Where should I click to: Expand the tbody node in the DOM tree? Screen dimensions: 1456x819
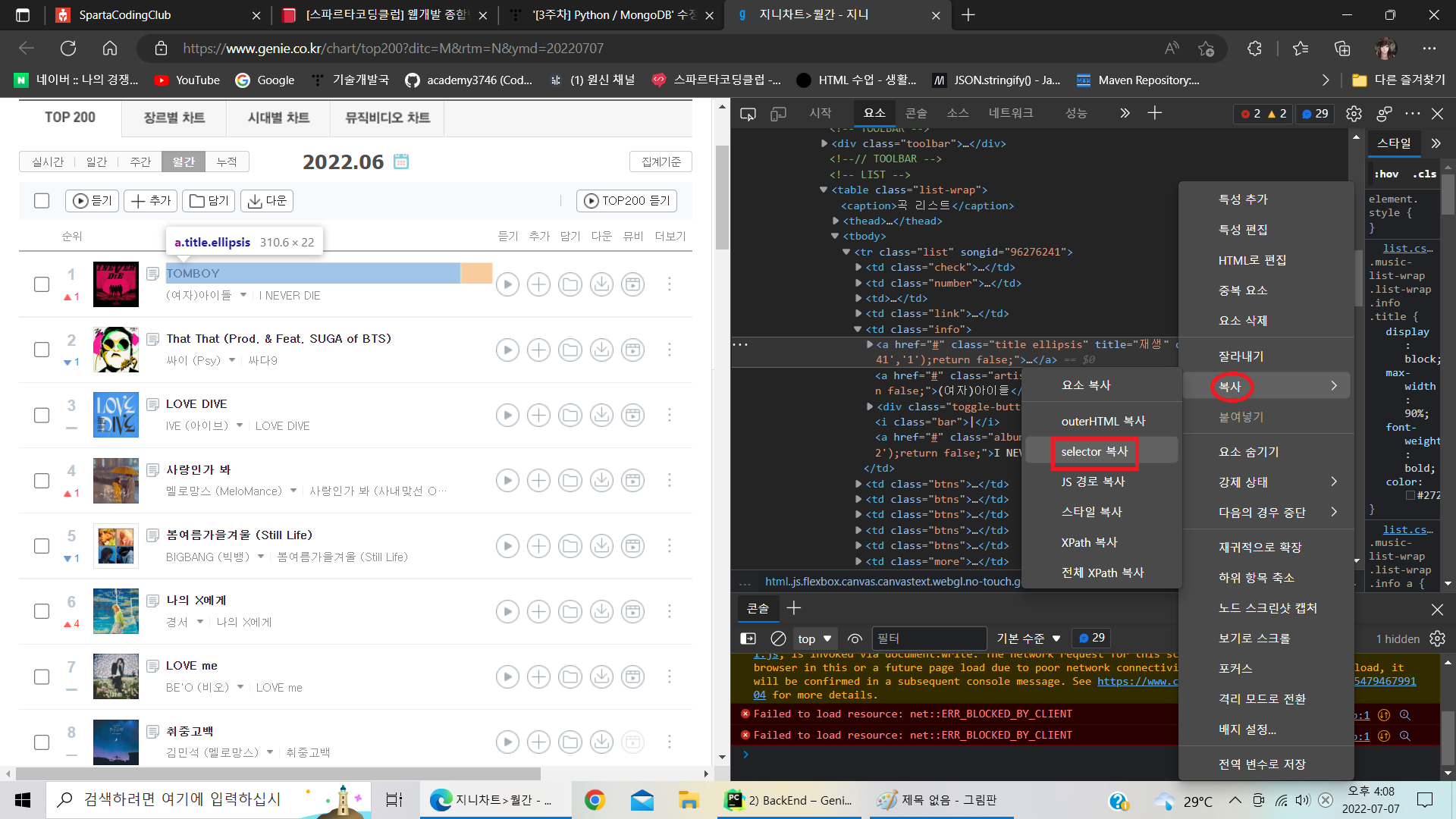pos(835,237)
